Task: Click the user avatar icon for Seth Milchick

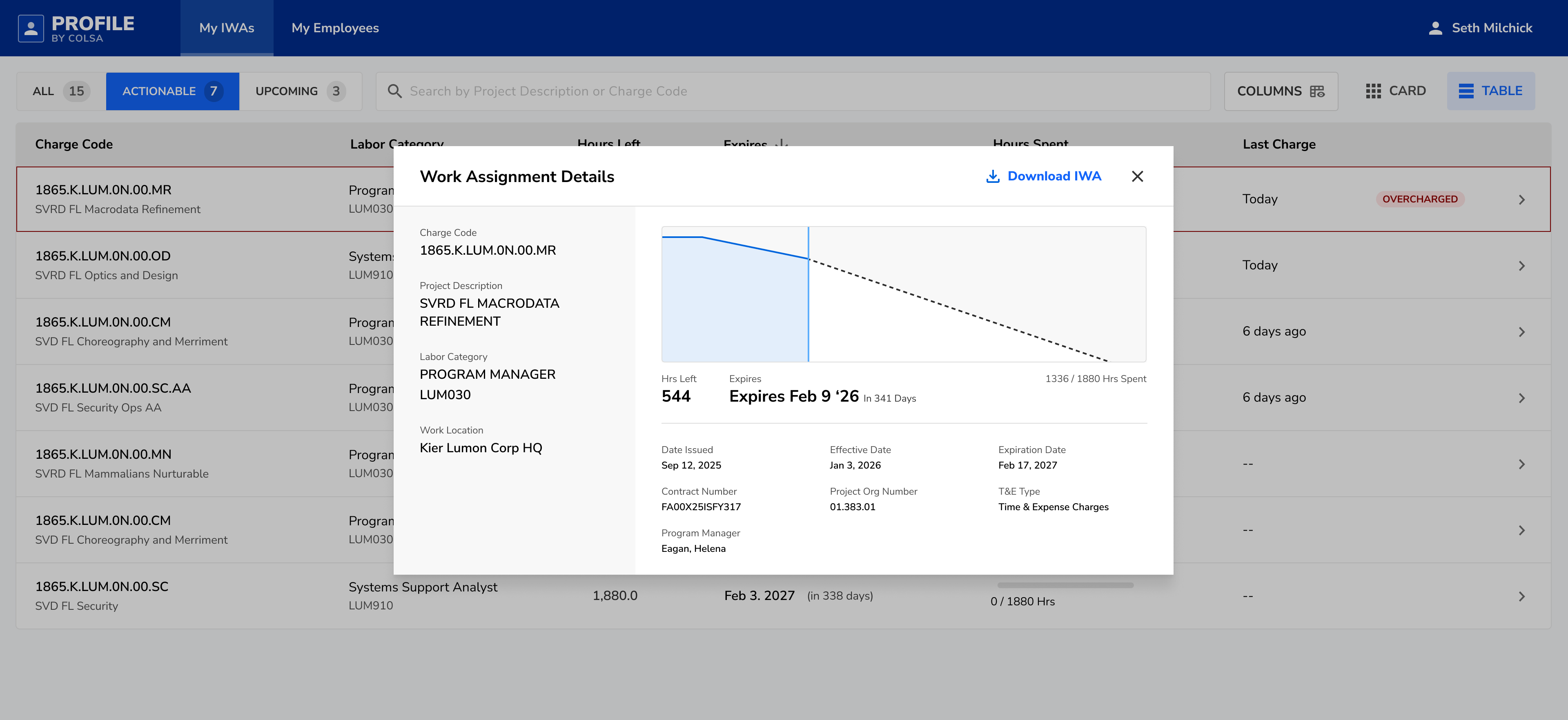Action: click(x=1435, y=28)
